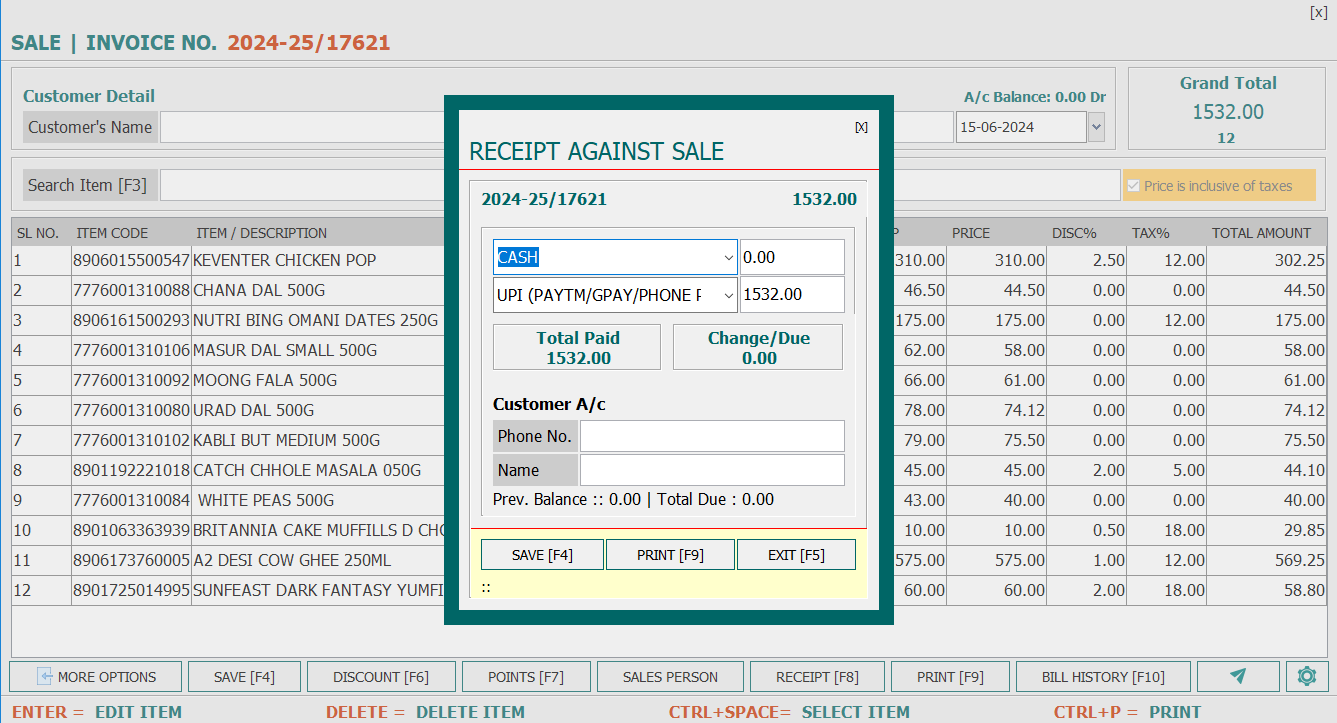The width and height of the screenshot is (1337, 723).
Task: Open the invoice date picker dropdown
Action: click(x=1096, y=127)
